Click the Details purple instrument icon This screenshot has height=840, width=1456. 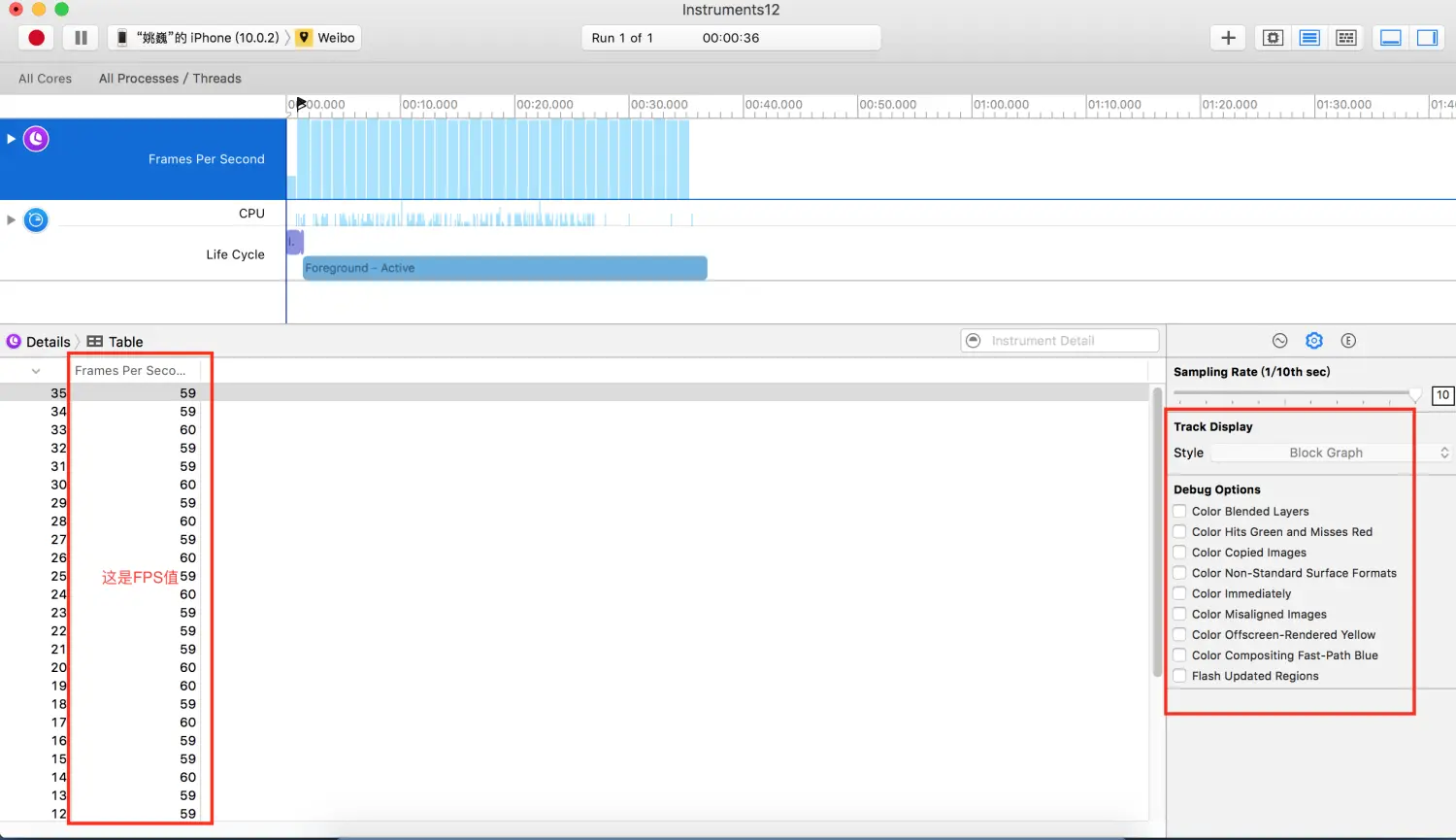pos(14,342)
